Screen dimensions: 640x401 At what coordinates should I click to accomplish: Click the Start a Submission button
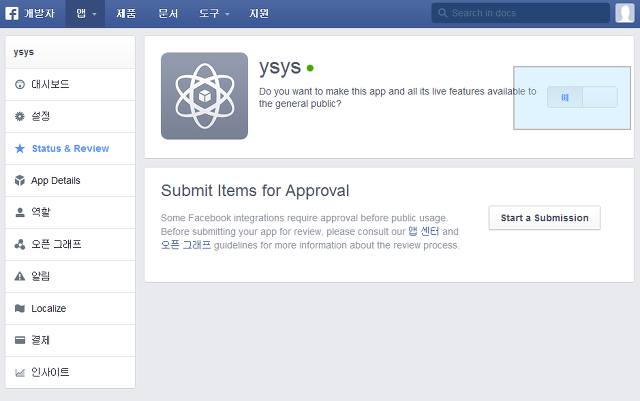(x=544, y=218)
